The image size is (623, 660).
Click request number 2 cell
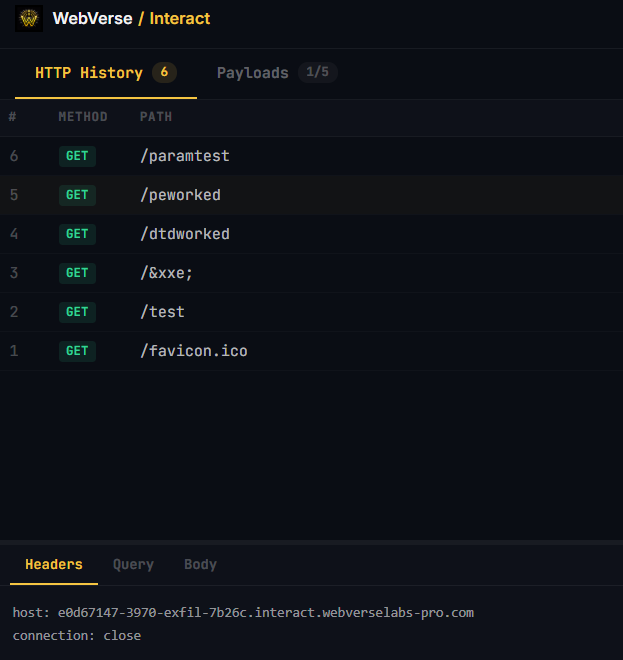click(14, 312)
